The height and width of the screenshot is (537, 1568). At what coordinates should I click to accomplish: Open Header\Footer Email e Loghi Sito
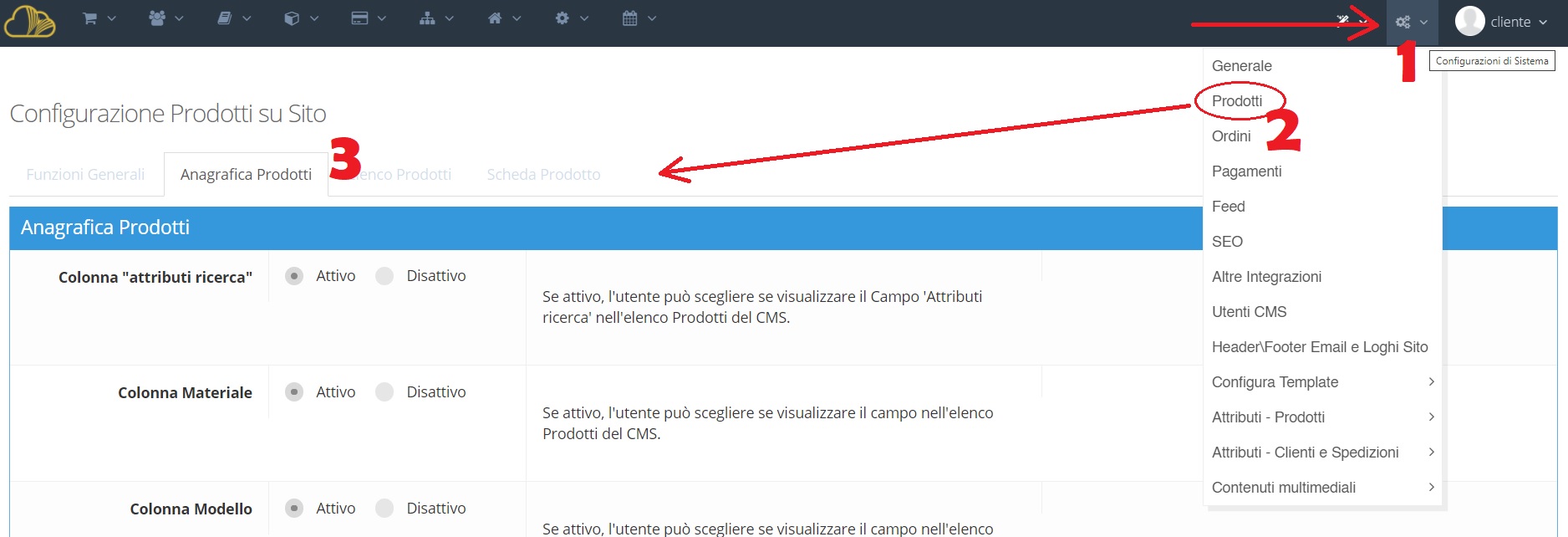click(x=1321, y=347)
